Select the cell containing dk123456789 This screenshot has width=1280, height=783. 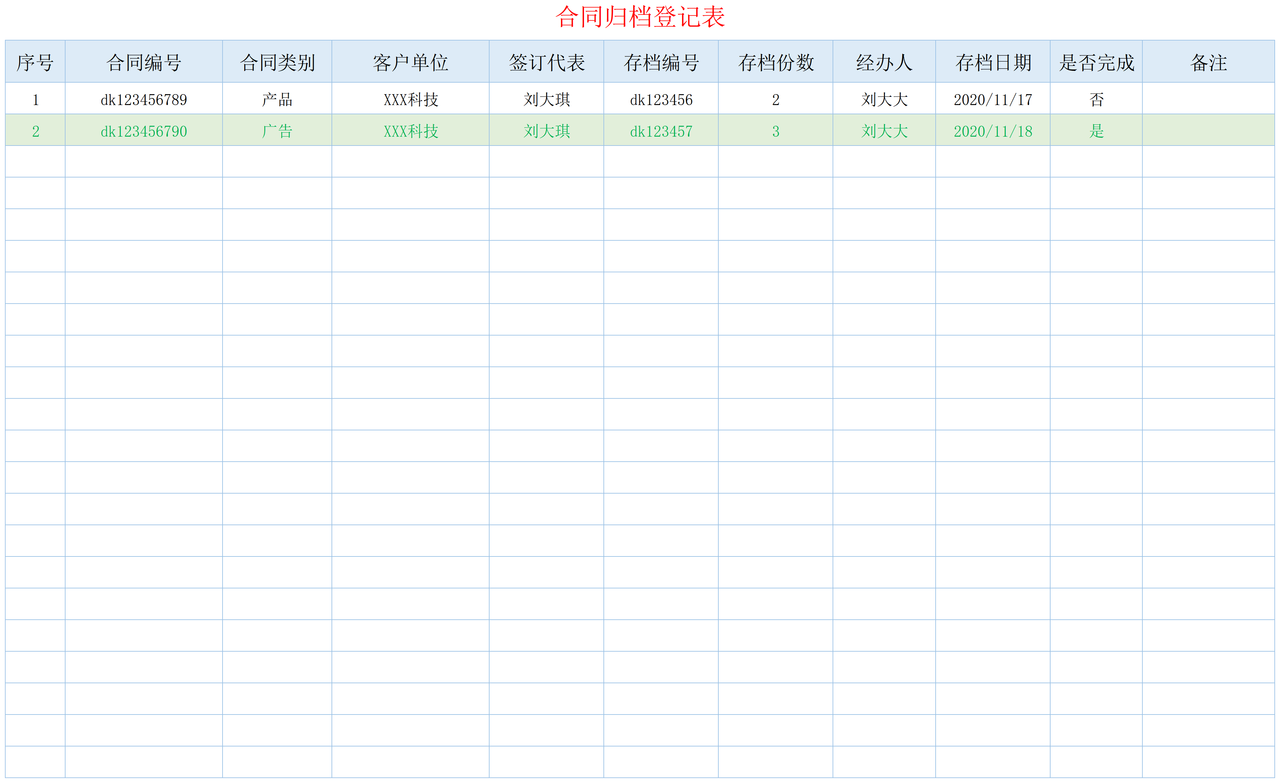(x=143, y=99)
